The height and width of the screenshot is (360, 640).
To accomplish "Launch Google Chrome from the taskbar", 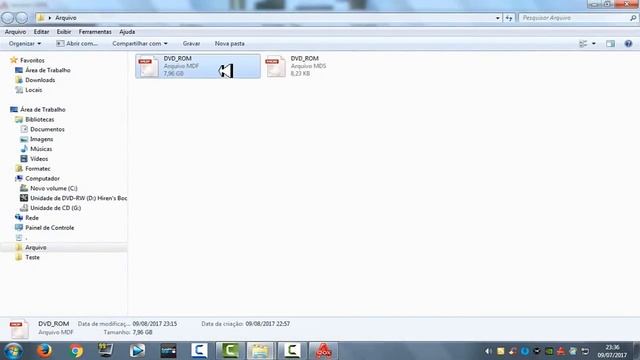I will [x=76, y=351].
